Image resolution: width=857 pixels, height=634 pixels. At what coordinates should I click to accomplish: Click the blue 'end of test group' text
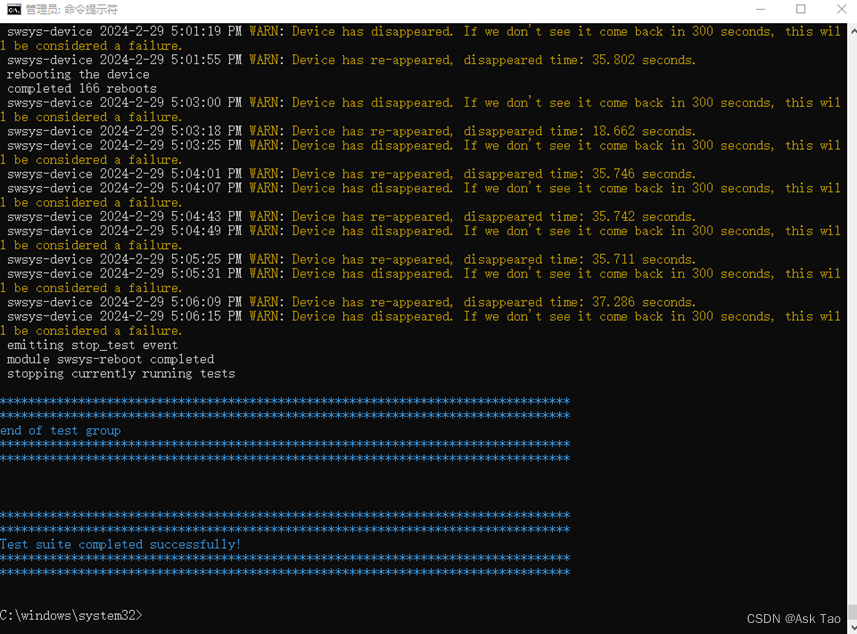pos(60,431)
